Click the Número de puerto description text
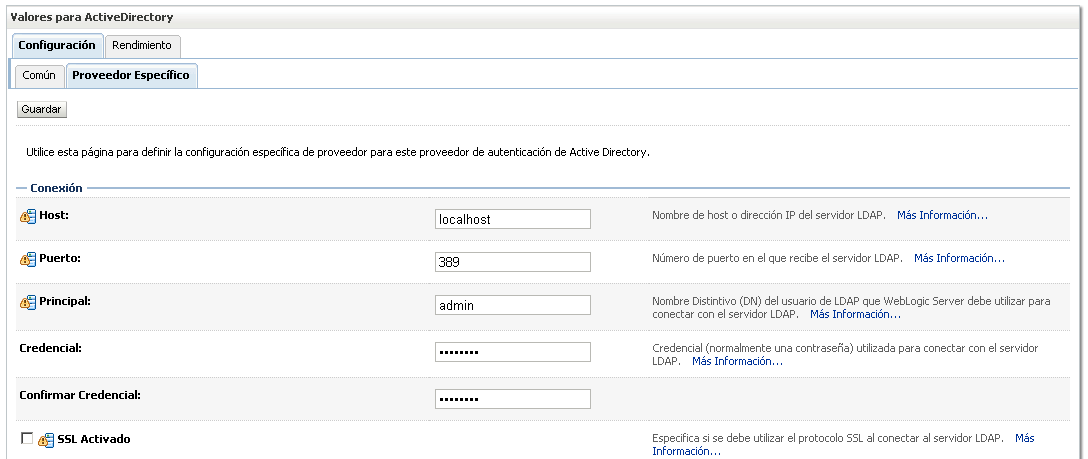The width and height of the screenshot is (1088, 459). 777,258
